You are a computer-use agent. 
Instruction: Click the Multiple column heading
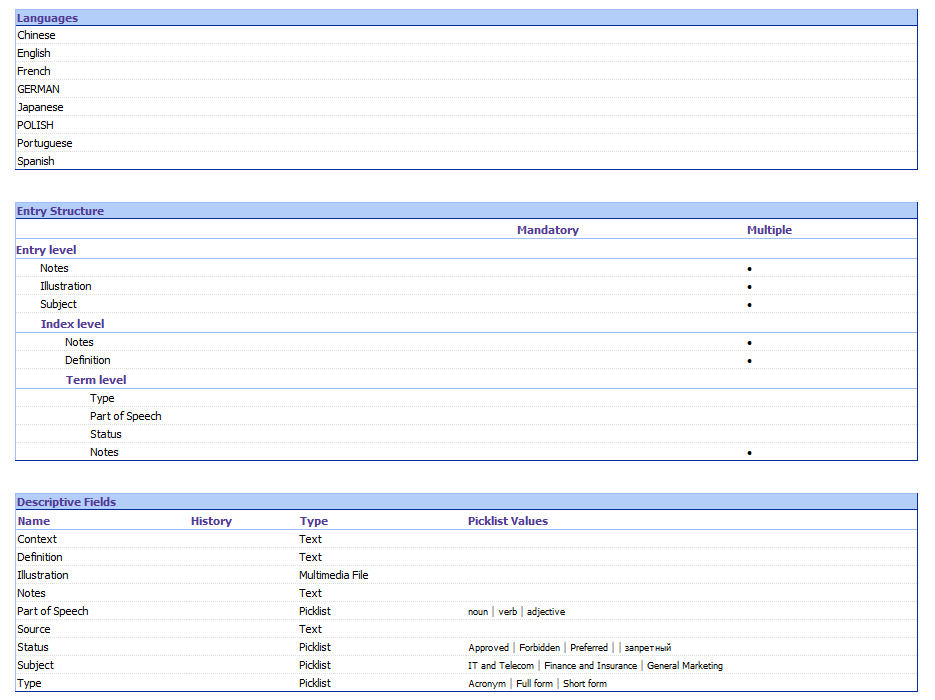tap(769, 230)
